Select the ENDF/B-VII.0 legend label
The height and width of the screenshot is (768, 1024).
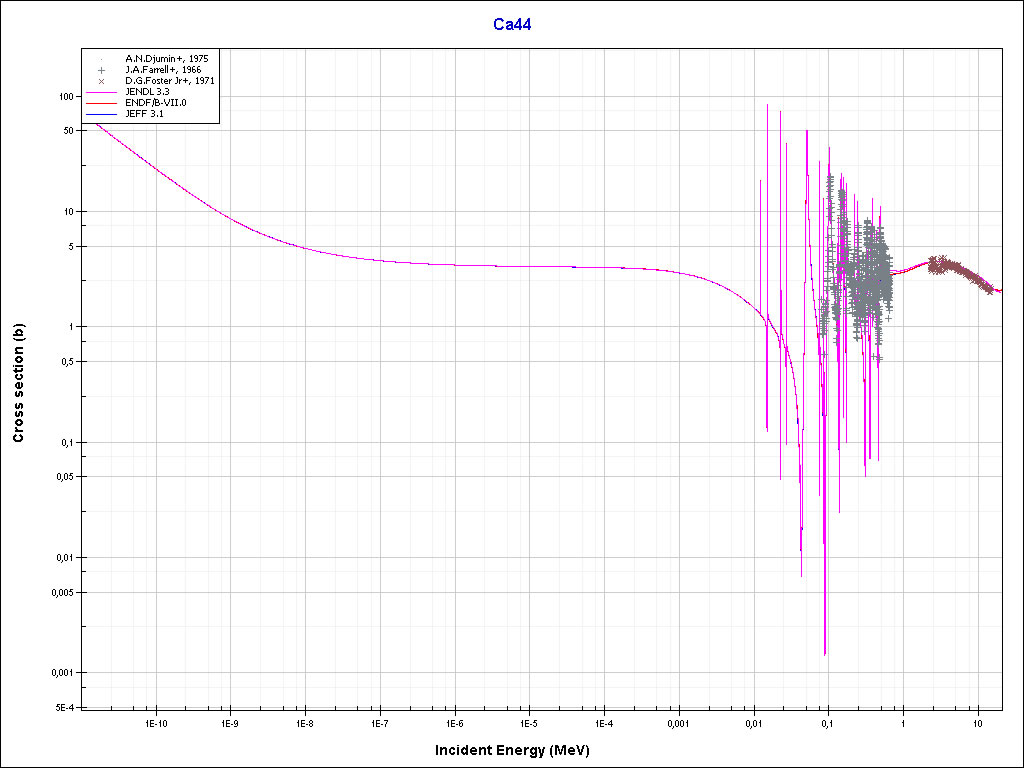[155, 103]
